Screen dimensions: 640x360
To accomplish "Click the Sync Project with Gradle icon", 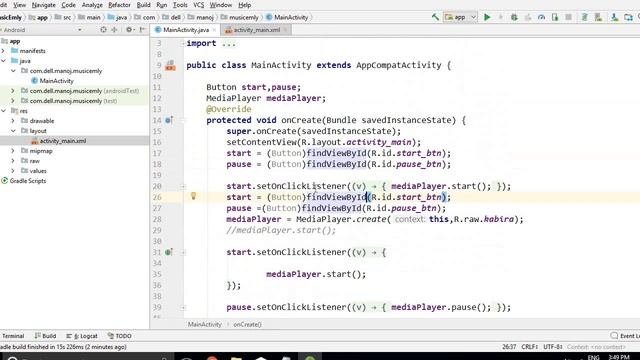I will (x=584, y=17).
